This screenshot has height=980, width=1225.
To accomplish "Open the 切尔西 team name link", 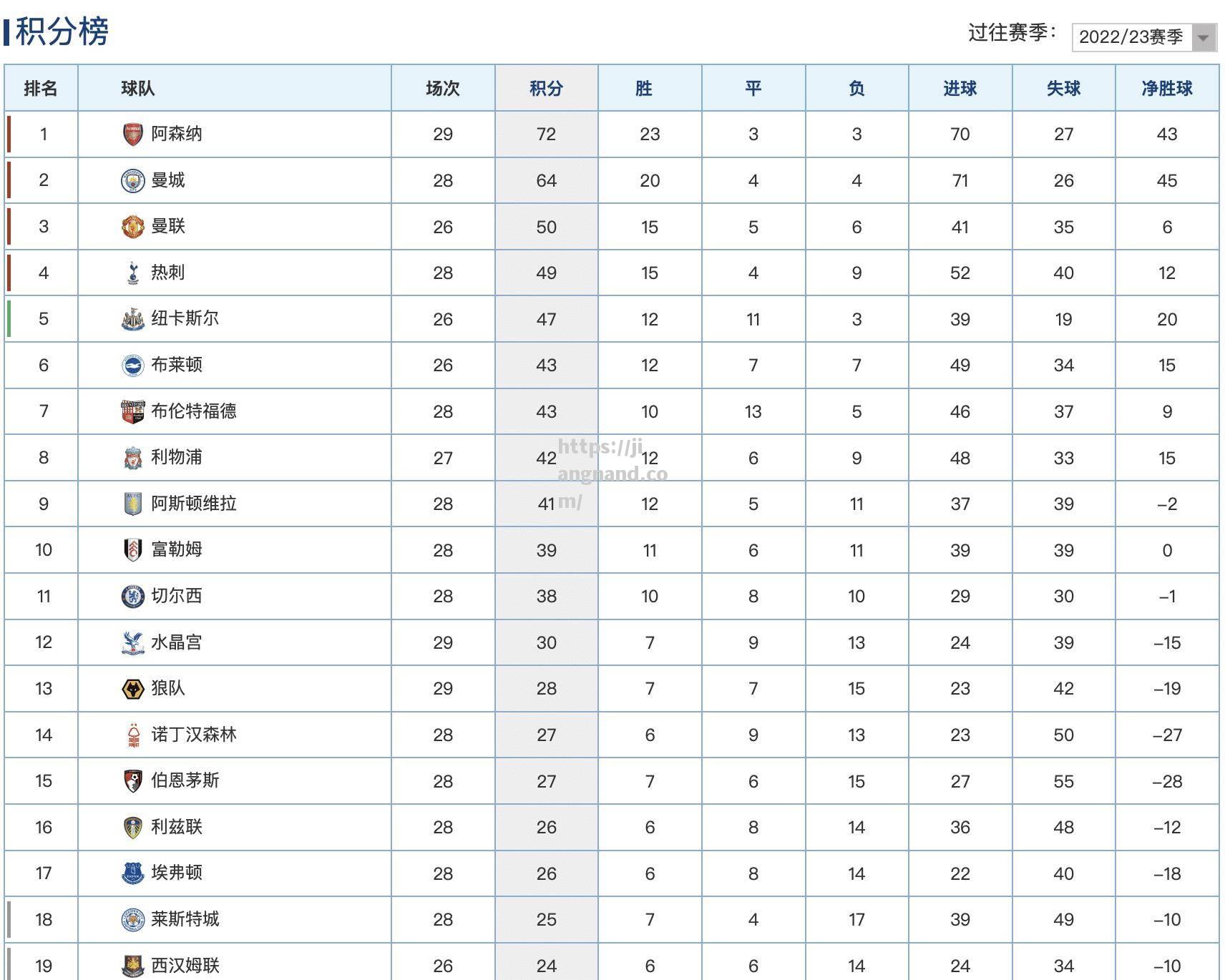I will click(177, 595).
